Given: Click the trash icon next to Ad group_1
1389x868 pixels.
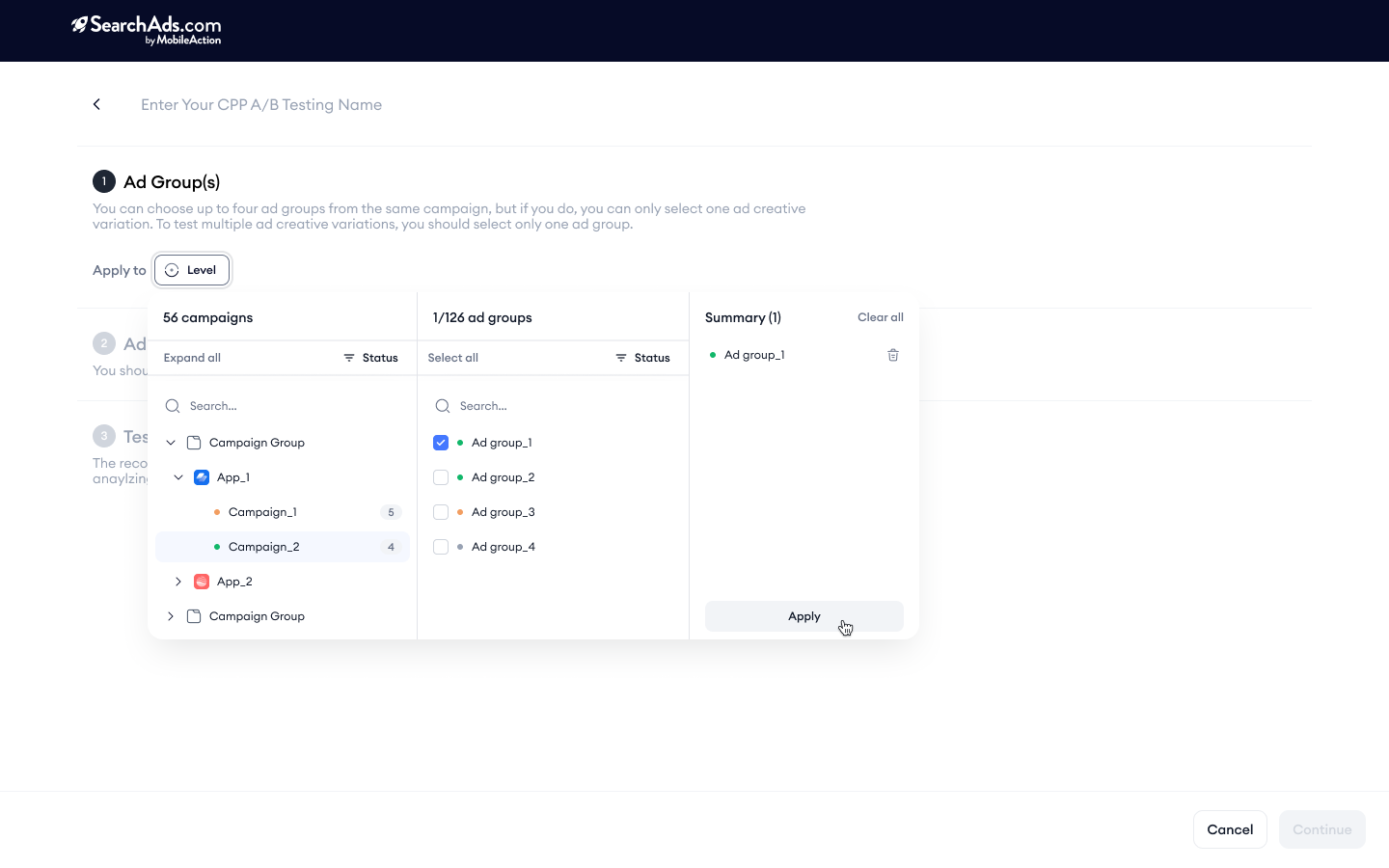Looking at the screenshot, I should point(892,355).
